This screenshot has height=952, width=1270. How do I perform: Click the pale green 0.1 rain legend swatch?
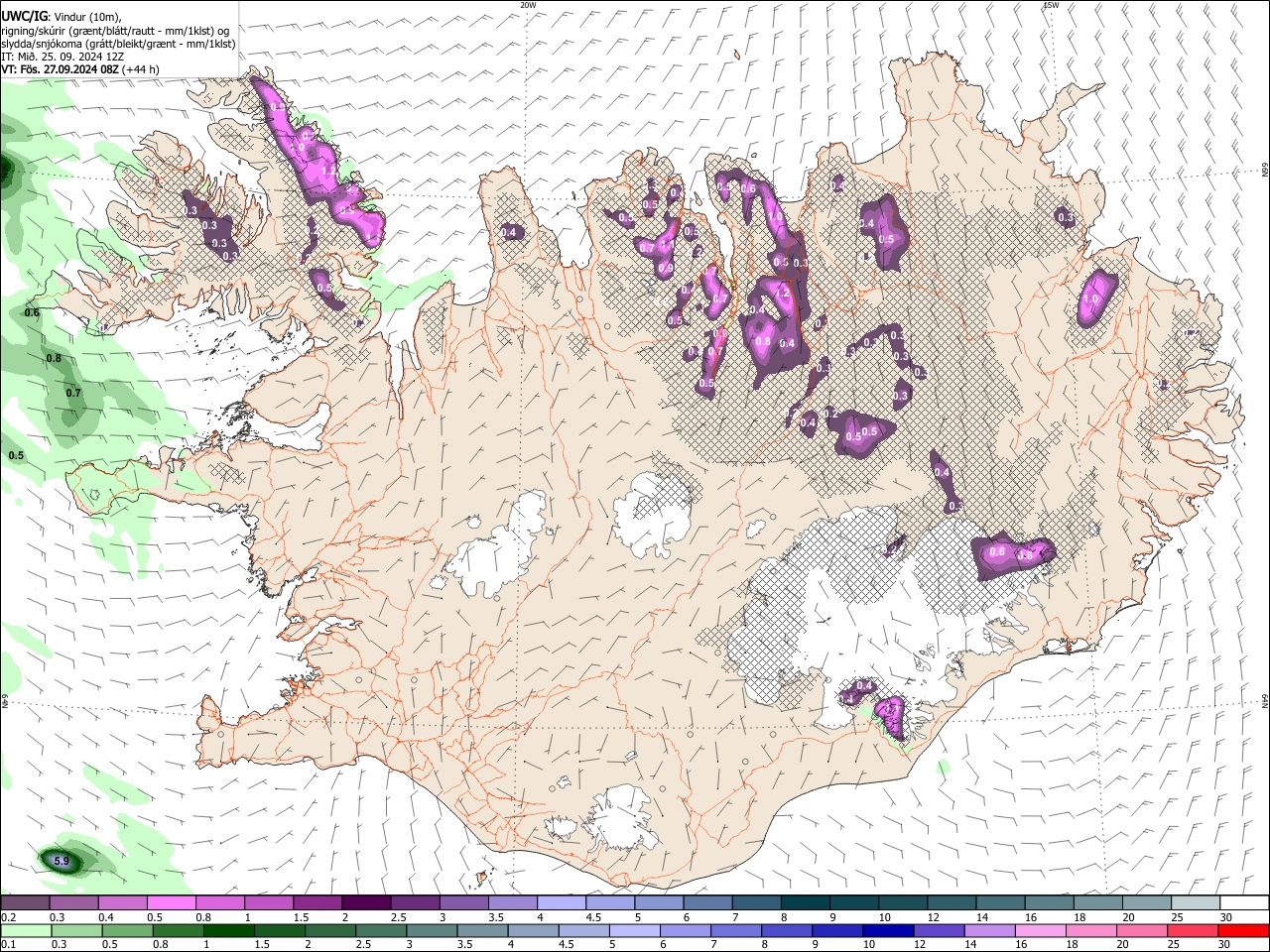(25, 930)
